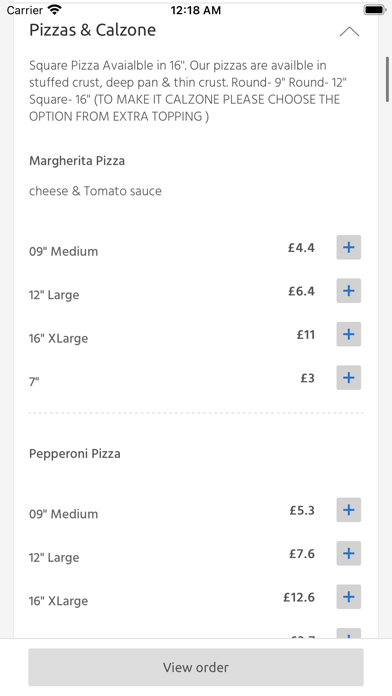Collapse the Pizzas & Calzone section chevron

[x=349, y=32]
